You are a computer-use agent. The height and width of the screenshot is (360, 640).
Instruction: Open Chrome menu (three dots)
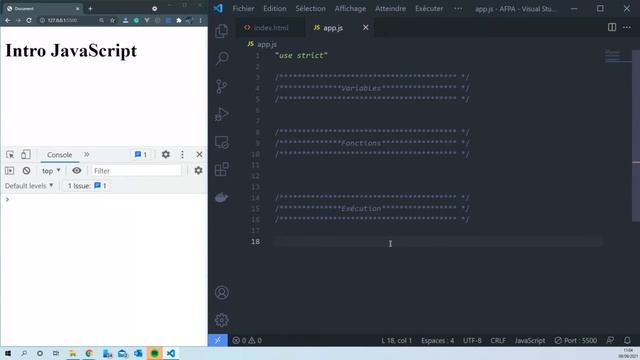pos(200,20)
